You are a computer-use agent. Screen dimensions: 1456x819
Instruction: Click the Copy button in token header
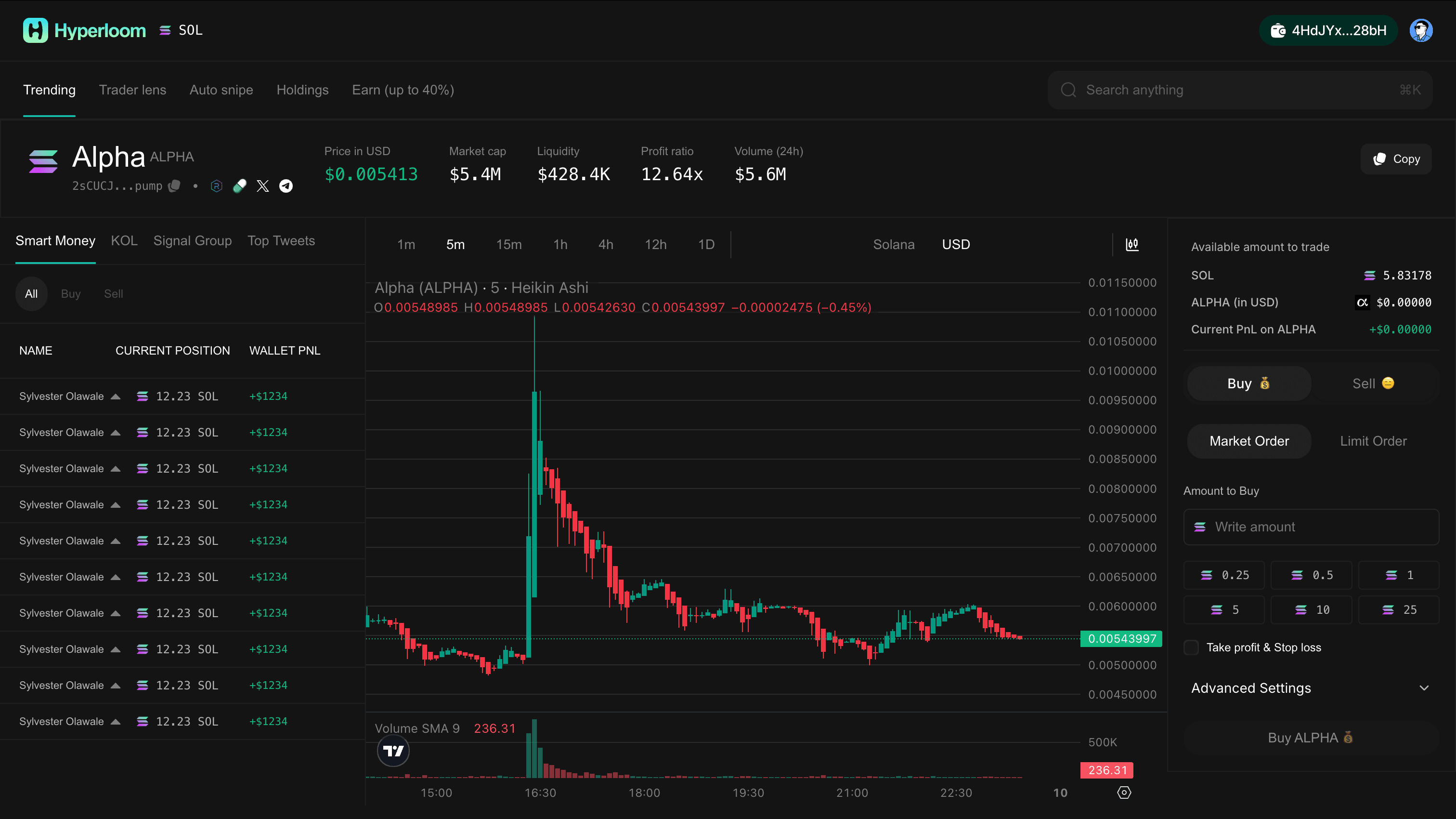click(x=1396, y=159)
